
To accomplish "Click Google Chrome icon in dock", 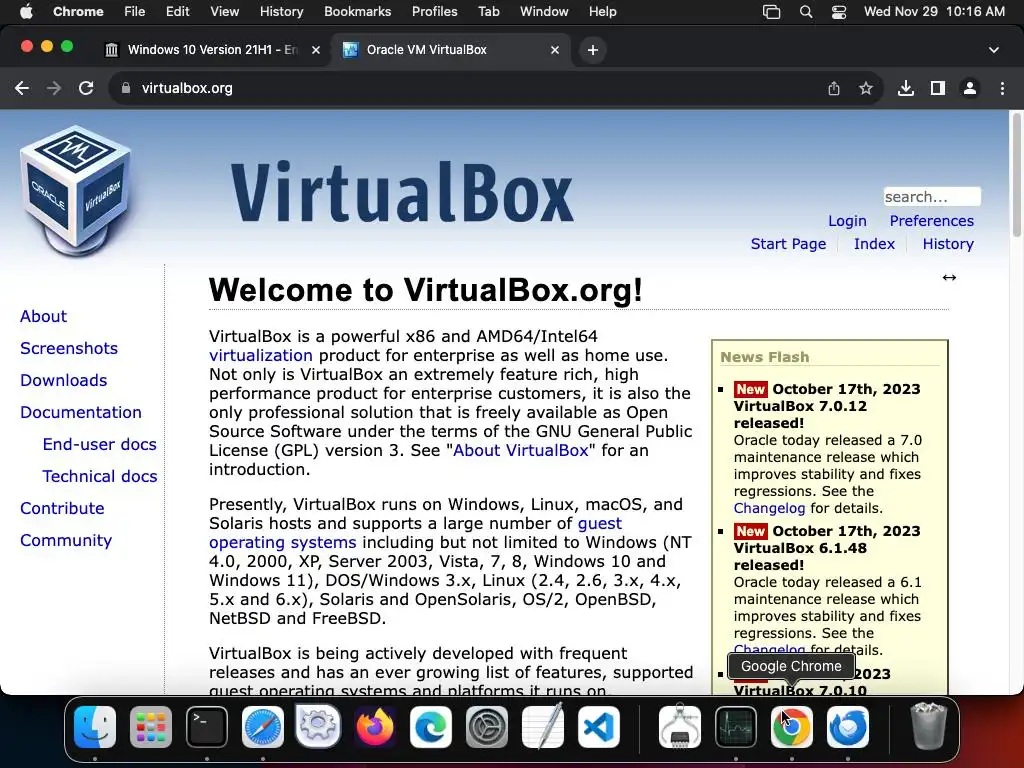I will coord(792,727).
